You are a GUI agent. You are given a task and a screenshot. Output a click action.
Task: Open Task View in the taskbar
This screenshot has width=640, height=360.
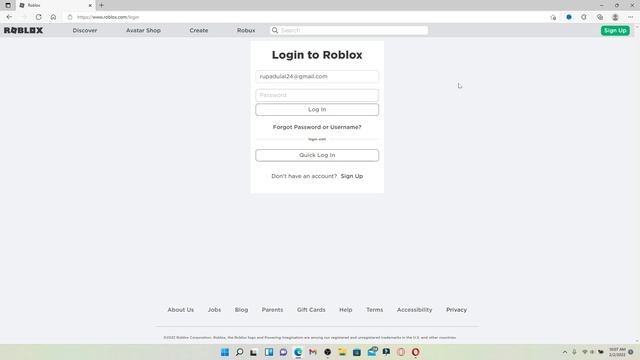click(254, 352)
